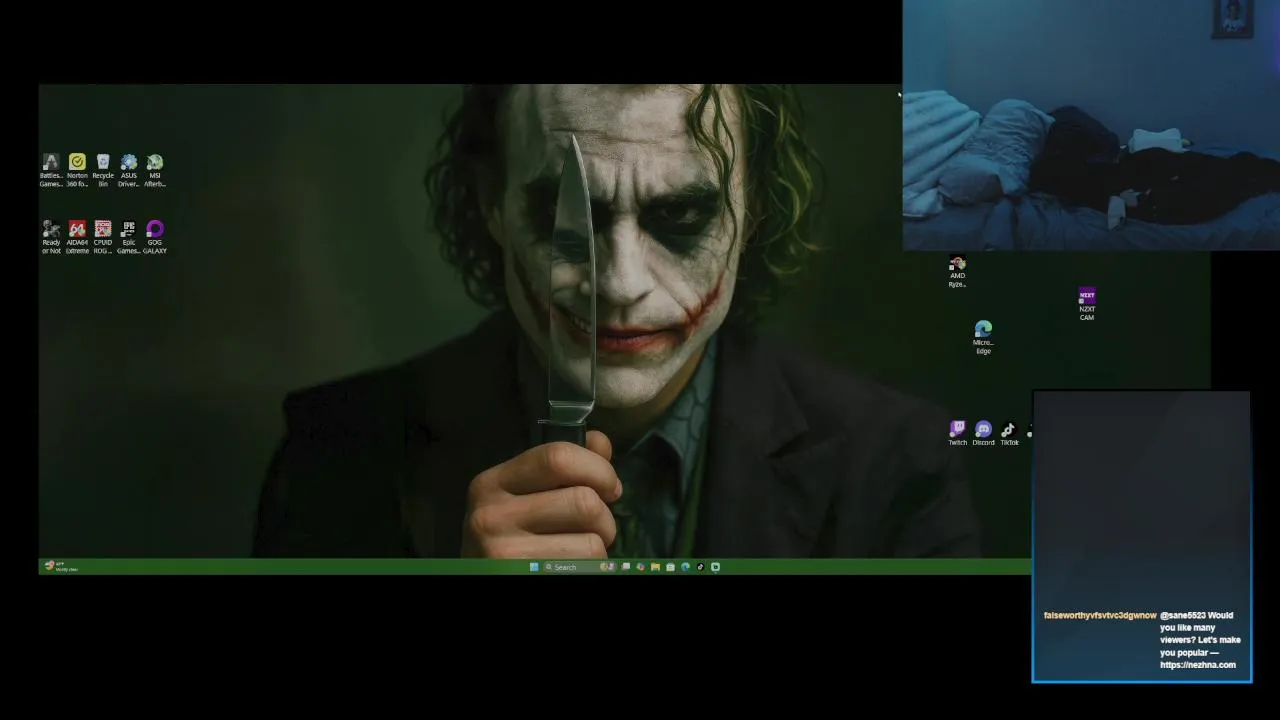Select the Ready or Not game icon
Image resolution: width=1280 pixels, height=720 pixels.
coord(51,237)
